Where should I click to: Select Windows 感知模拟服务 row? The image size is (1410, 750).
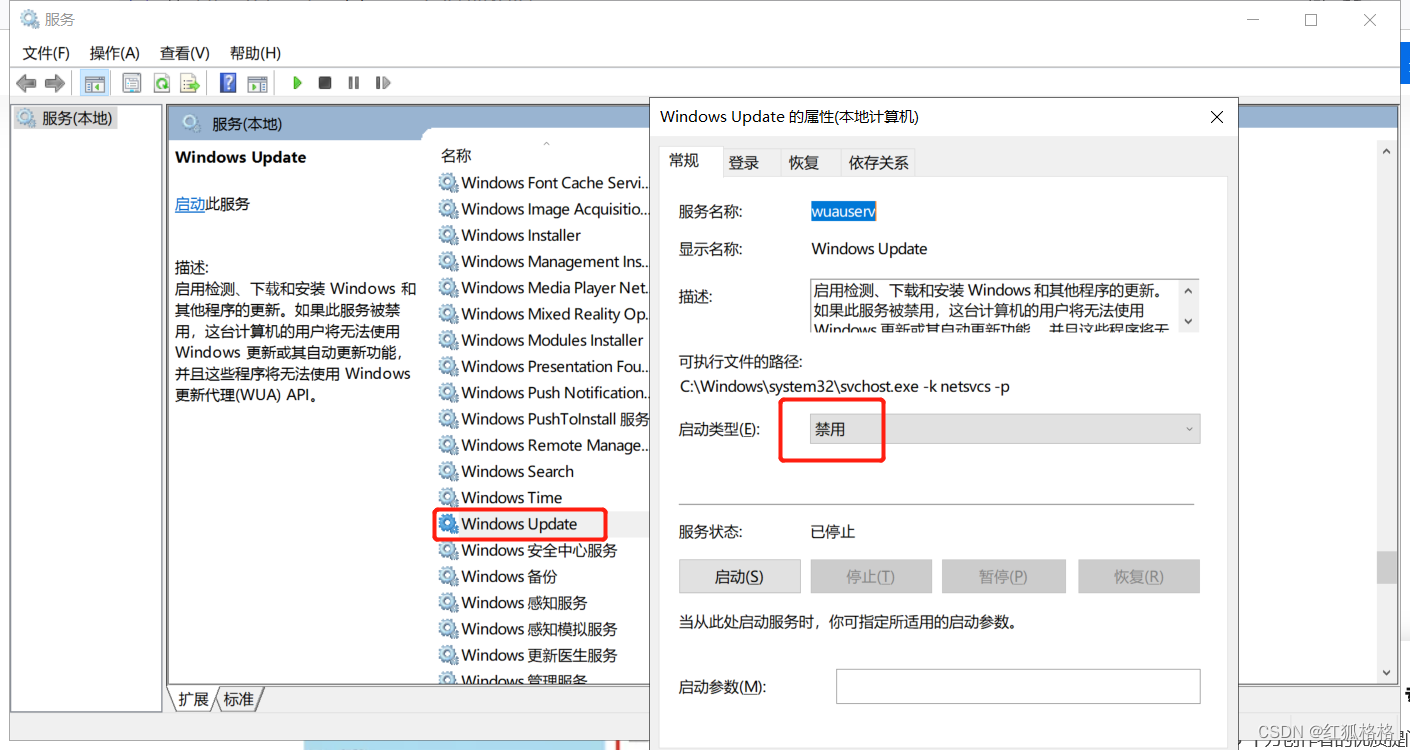tap(543, 629)
